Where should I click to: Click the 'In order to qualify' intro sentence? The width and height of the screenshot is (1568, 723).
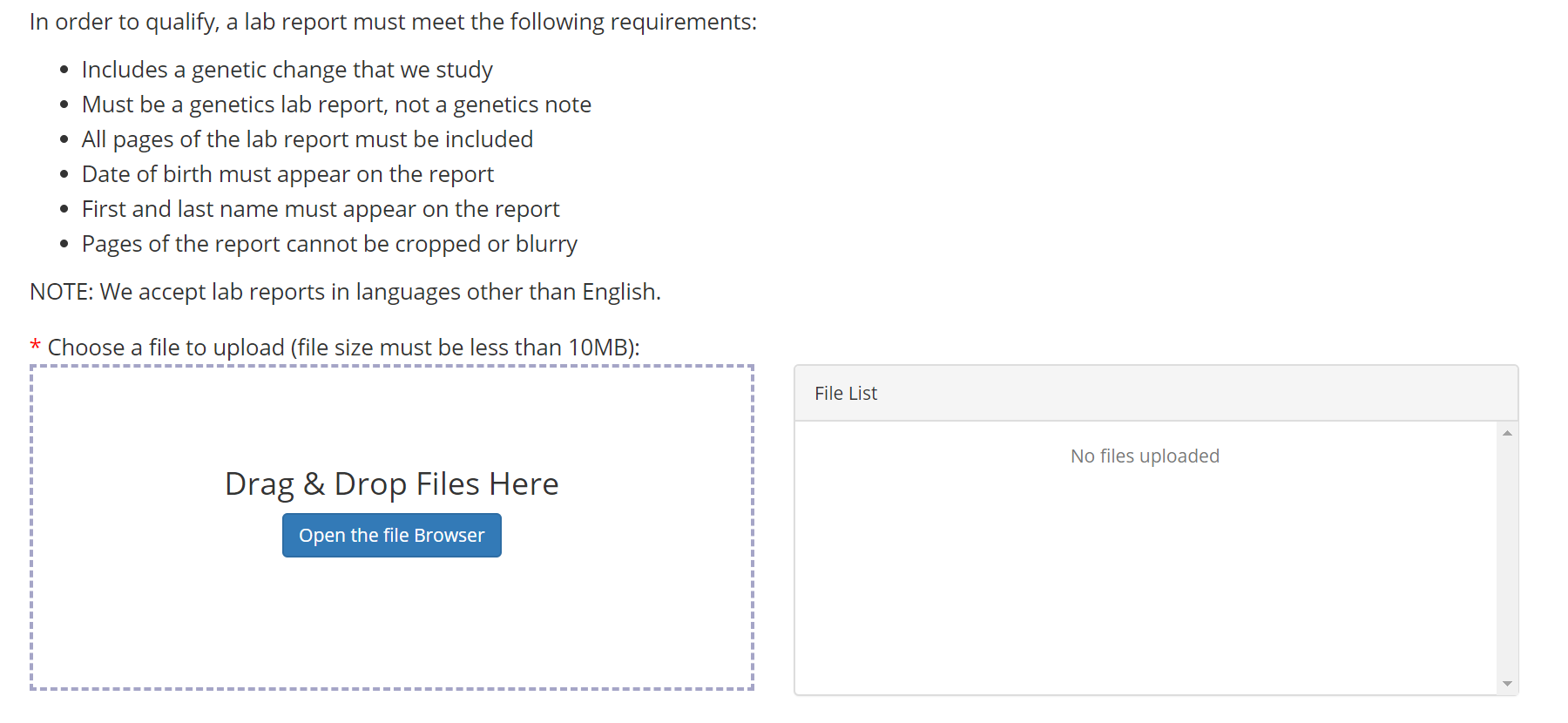[x=393, y=22]
